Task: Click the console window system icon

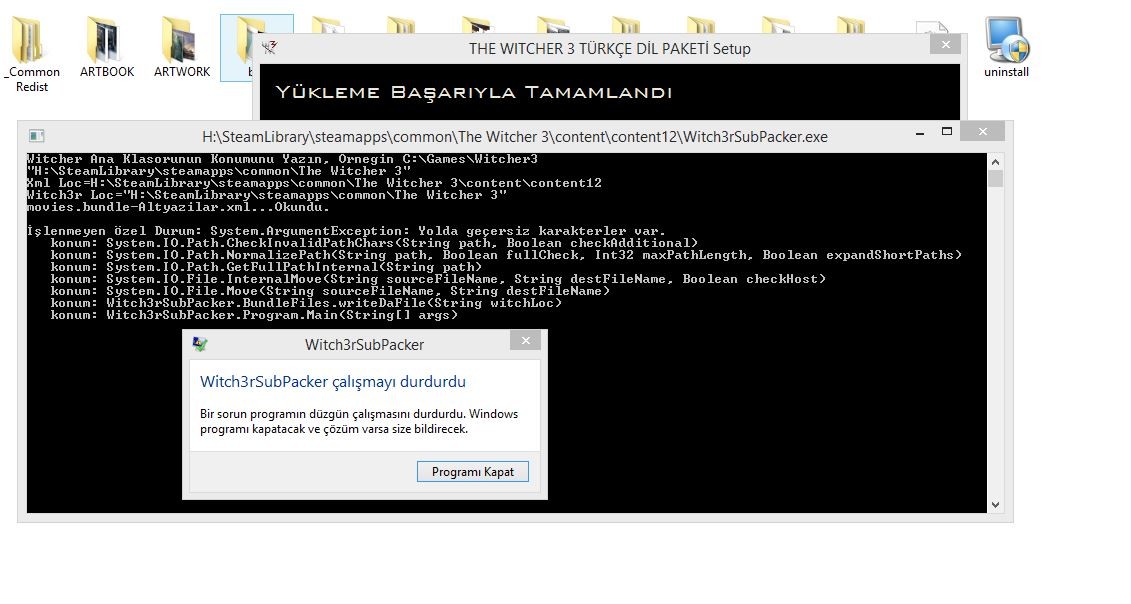Action: pos(37,136)
